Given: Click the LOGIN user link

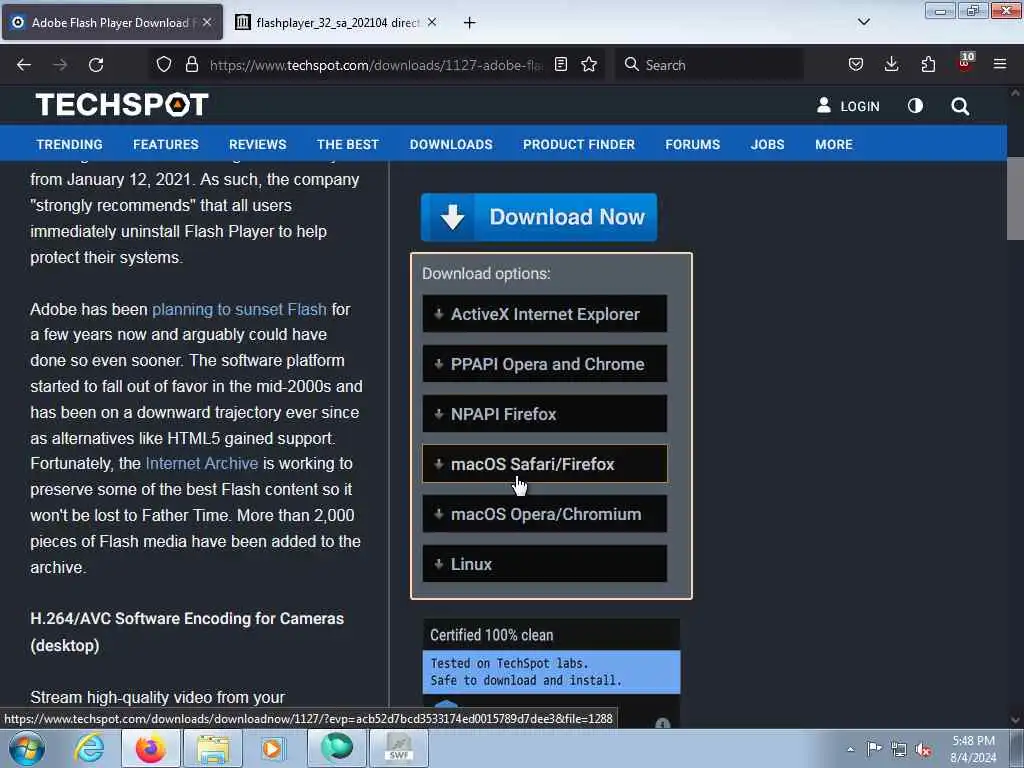Looking at the screenshot, I should click(x=848, y=106).
